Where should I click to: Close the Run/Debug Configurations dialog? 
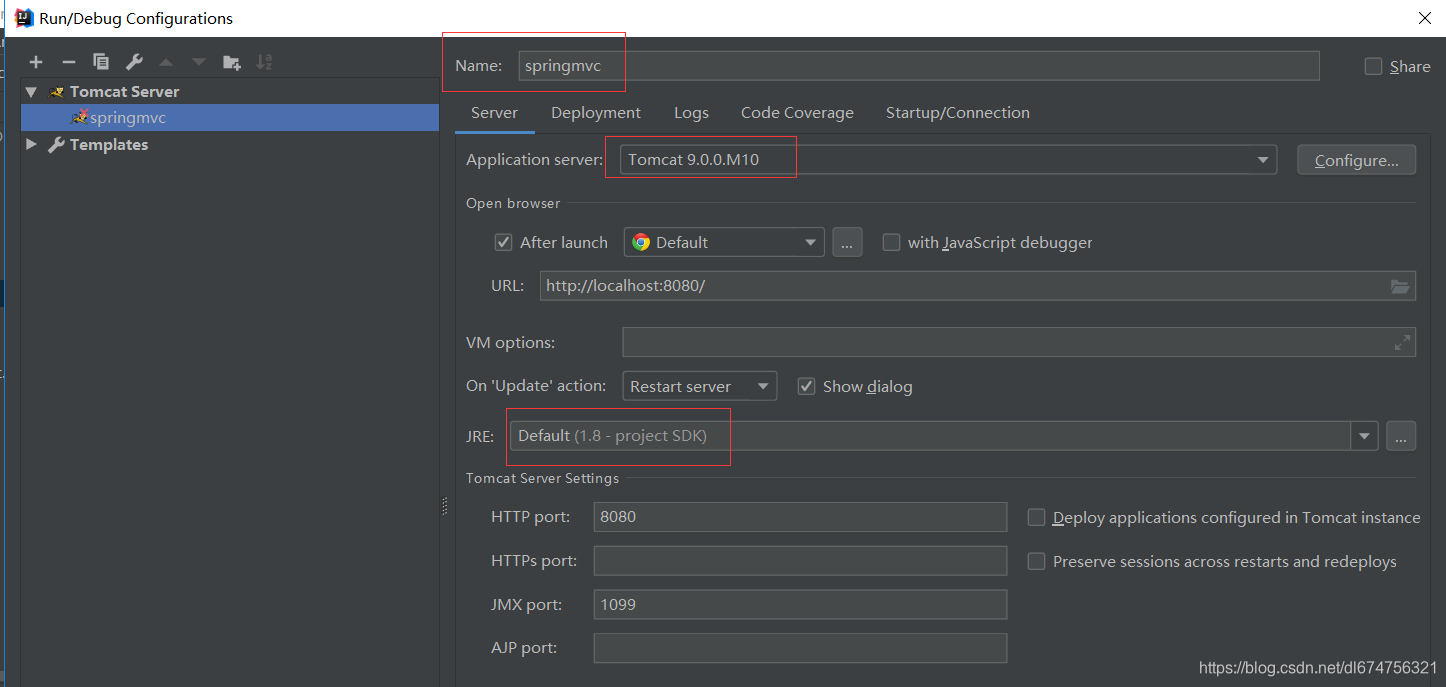coord(1425,18)
